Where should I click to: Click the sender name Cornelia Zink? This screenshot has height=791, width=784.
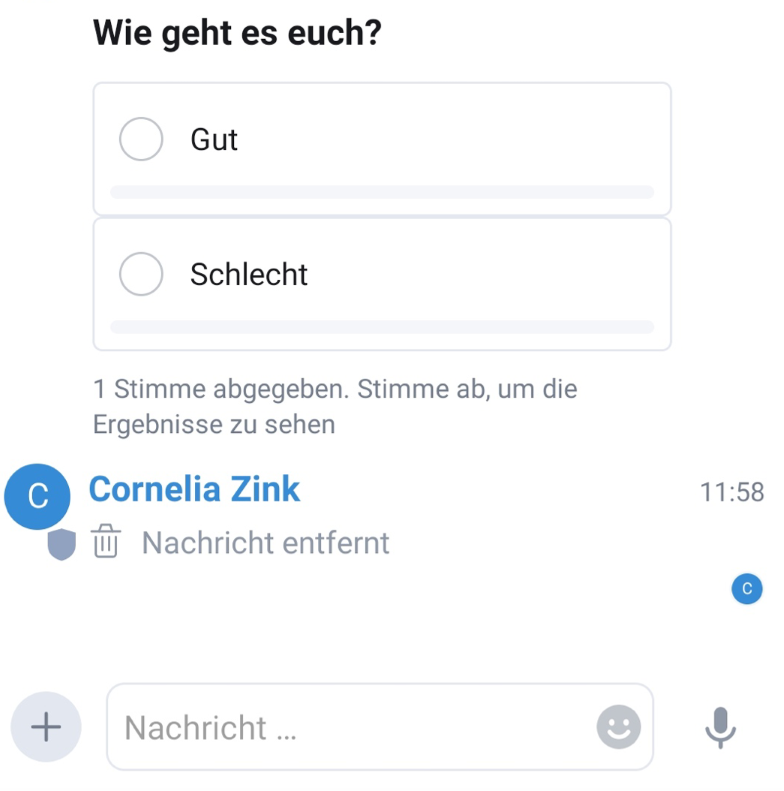pos(194,489)
